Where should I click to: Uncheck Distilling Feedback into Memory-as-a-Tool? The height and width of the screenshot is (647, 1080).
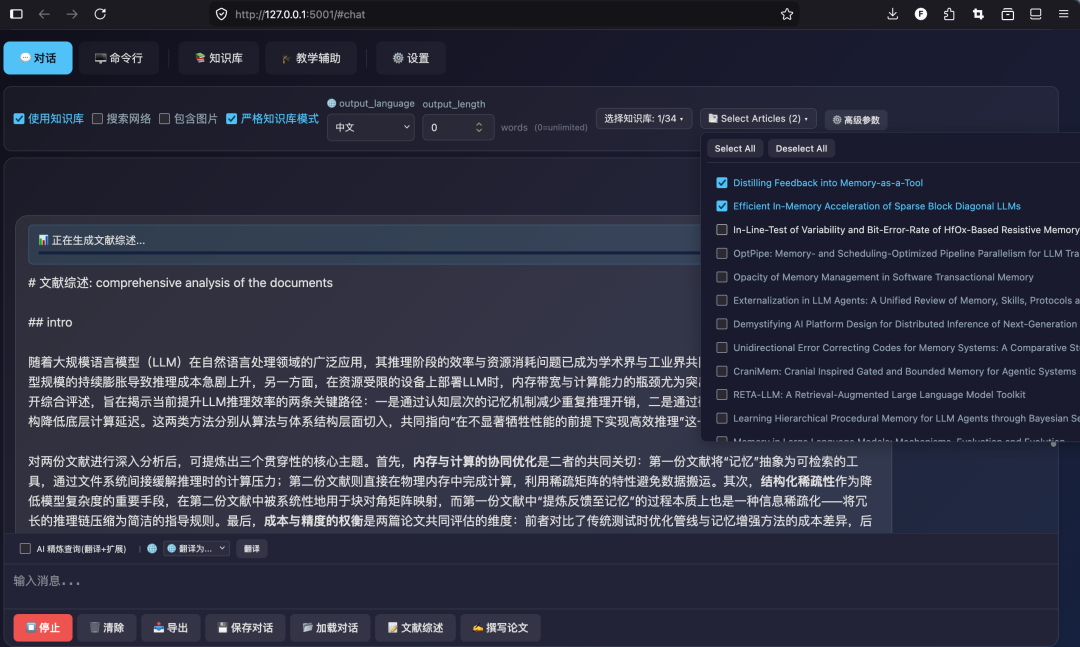pyautogui.click(x=722, y=183)
